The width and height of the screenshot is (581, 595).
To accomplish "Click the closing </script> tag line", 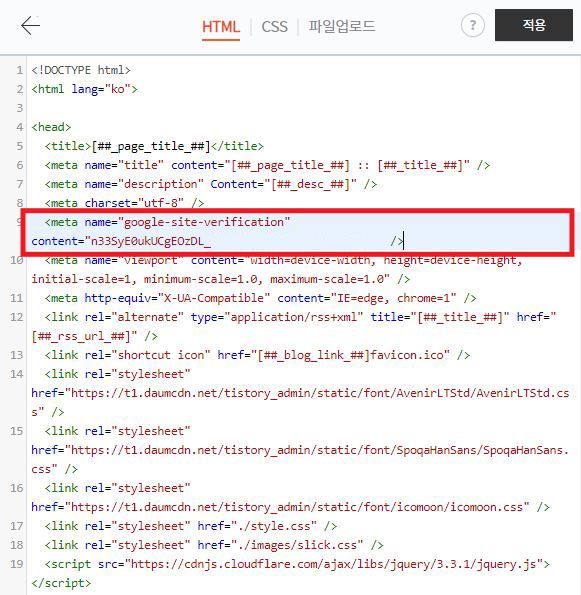I will [x=61, y=583].
